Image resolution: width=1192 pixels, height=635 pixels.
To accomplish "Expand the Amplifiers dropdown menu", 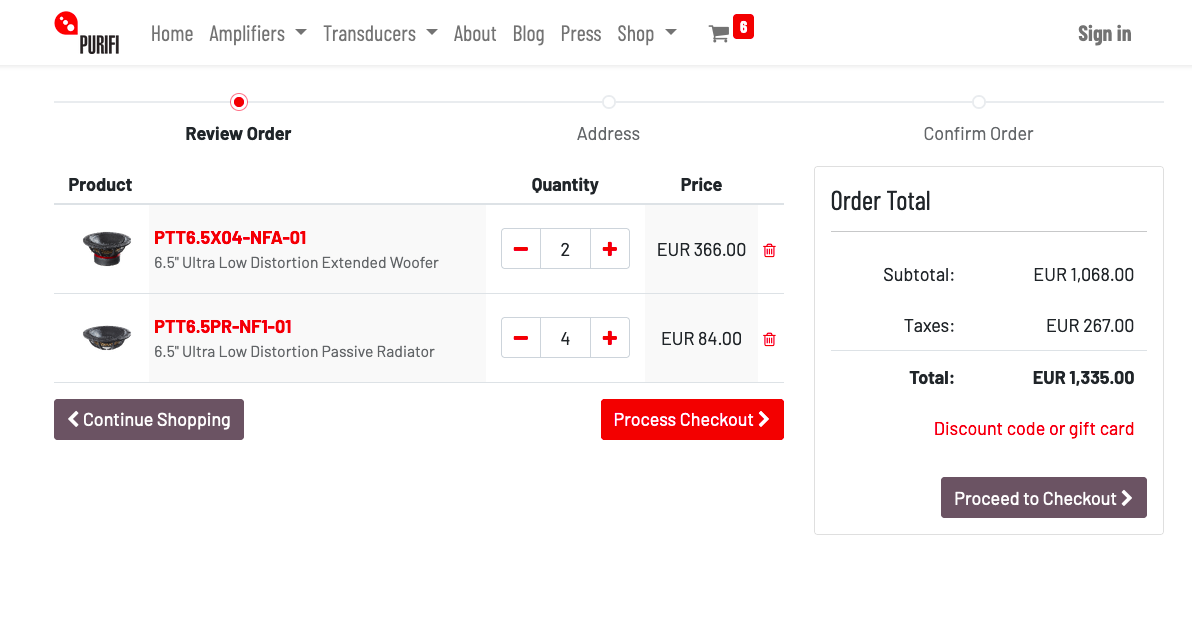I will 257,34.
